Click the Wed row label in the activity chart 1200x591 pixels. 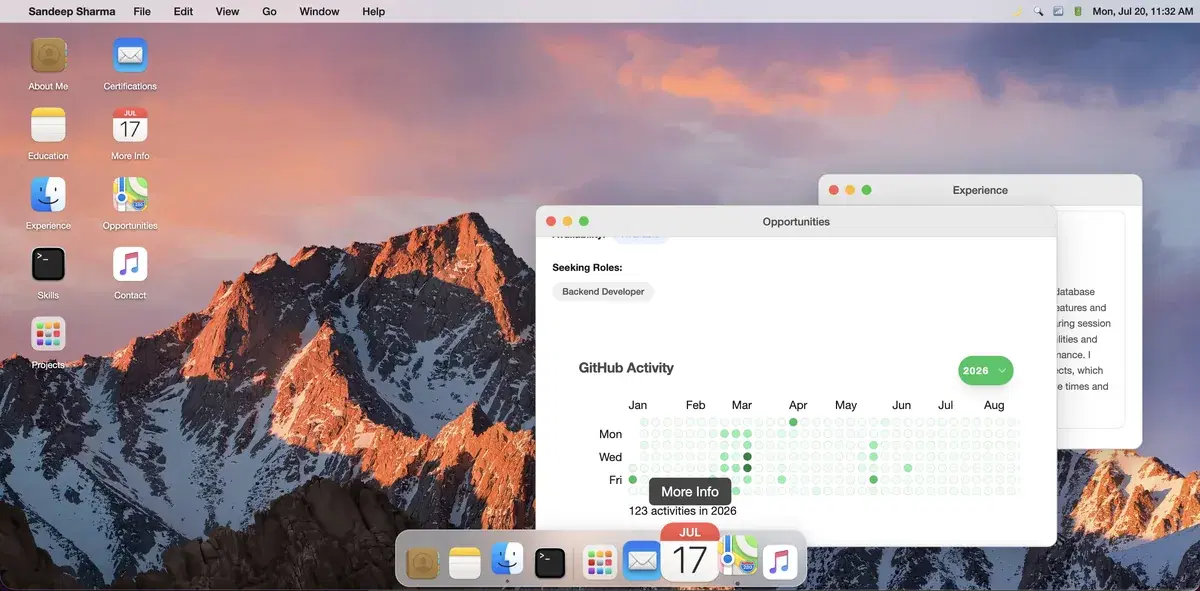pyautogui.click(x=610, y=457)
